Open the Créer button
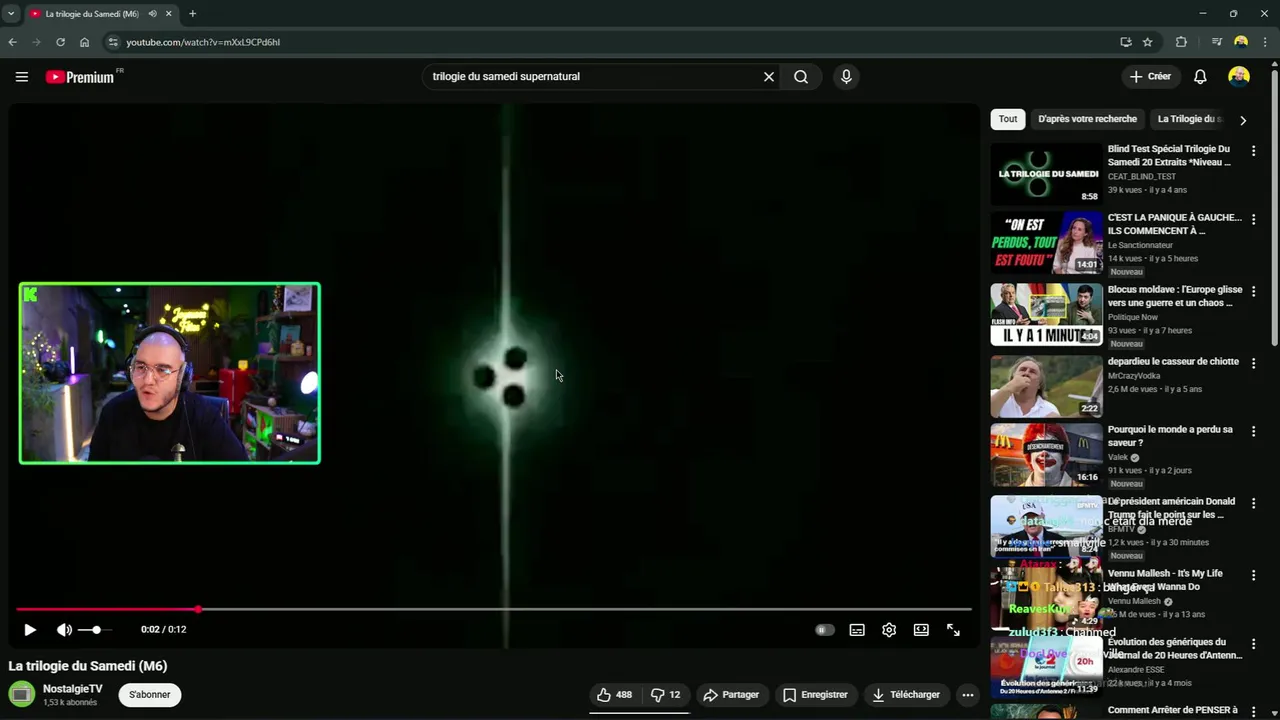Image resolution: width=1280 pixels, height=720 pixels. (x=1150, y=77)
